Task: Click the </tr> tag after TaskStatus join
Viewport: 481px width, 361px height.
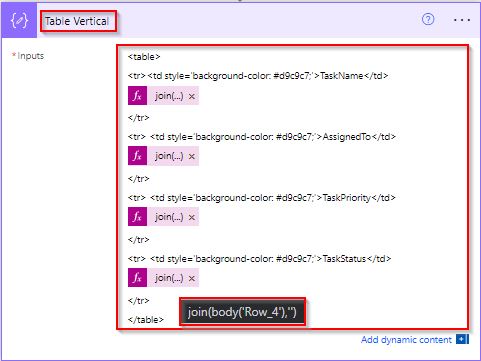Action: 138,301
